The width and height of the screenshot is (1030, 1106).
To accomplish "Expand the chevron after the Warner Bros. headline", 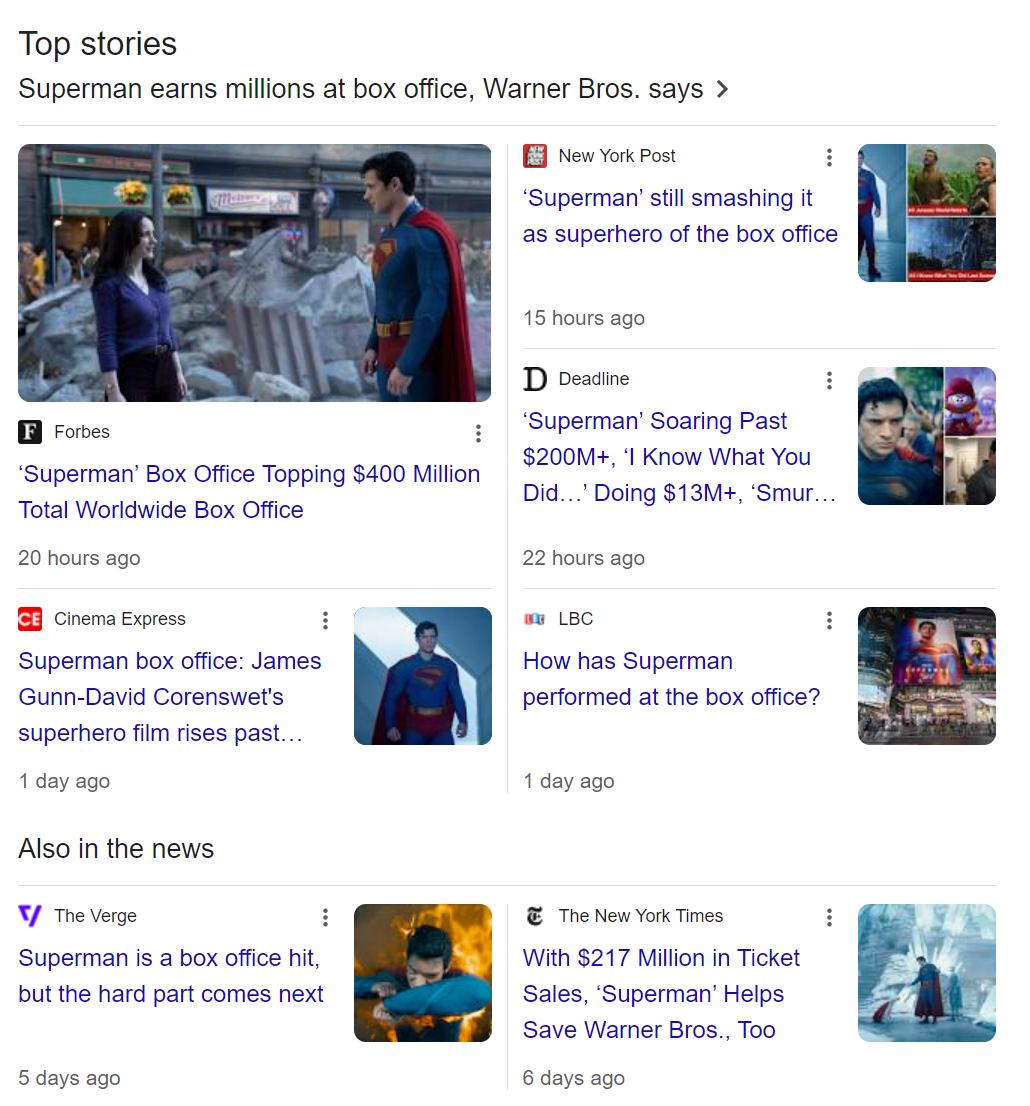I will click(722, 90).
